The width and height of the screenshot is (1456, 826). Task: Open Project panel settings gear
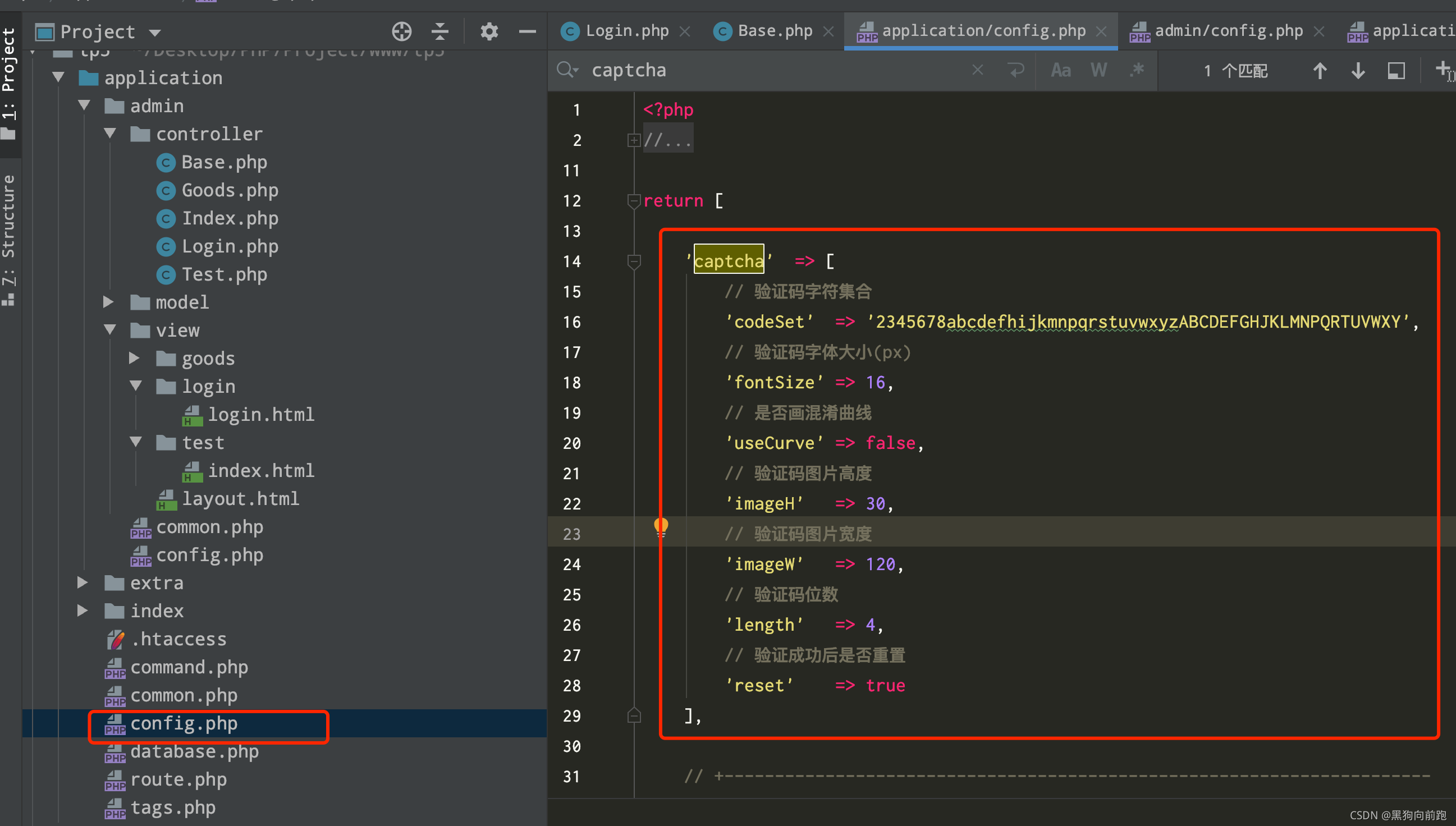coord(488,32)
